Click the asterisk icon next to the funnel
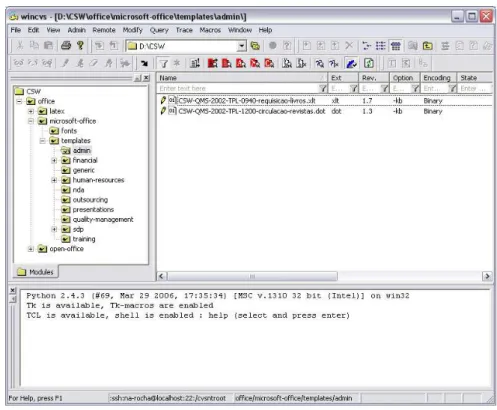The height and width of the screenshot is (410, 497). (177, 63)
